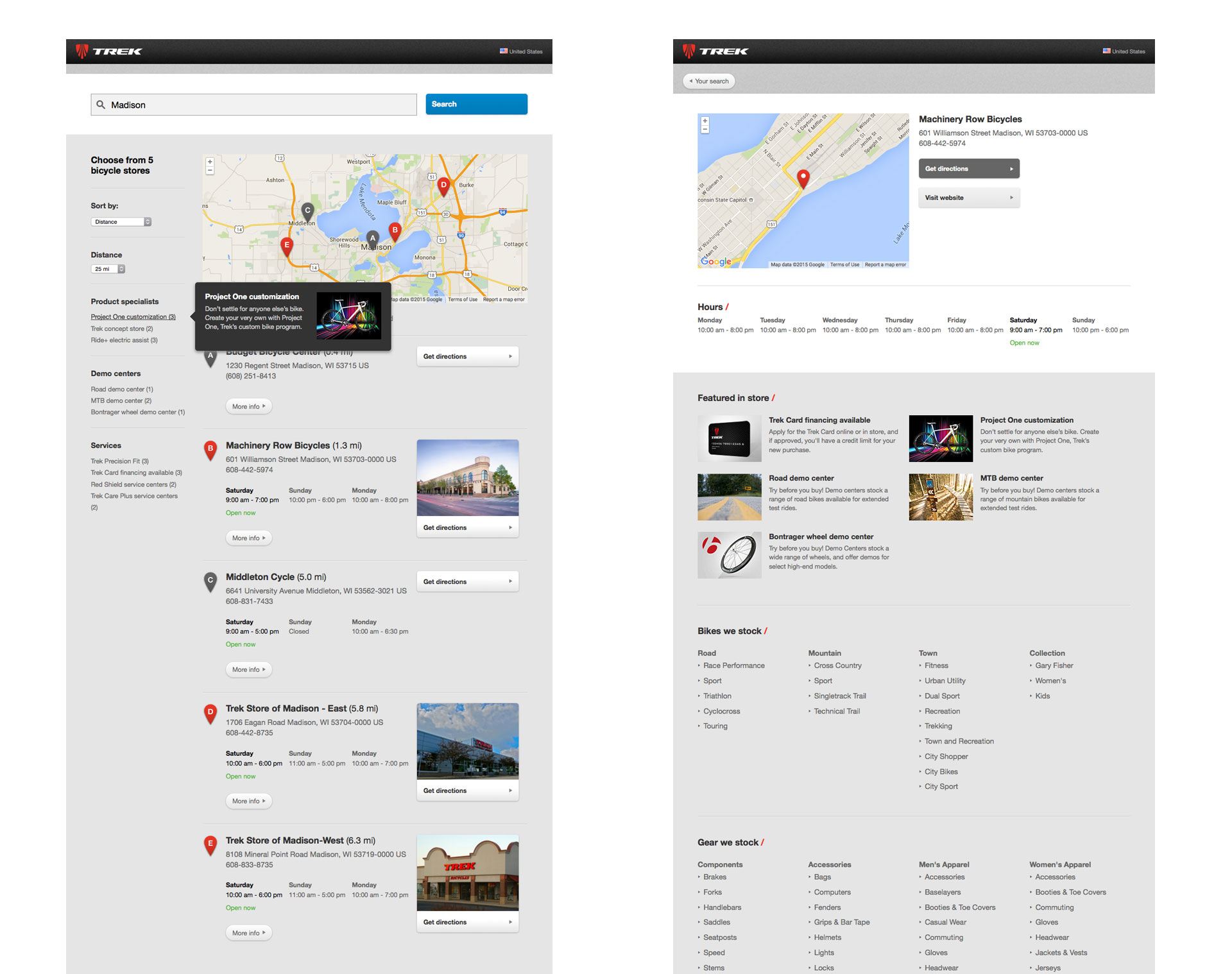Zoom out on Machinery Row detail map
The height and width of the screenshot is (974, 1232).
[705, 129]
